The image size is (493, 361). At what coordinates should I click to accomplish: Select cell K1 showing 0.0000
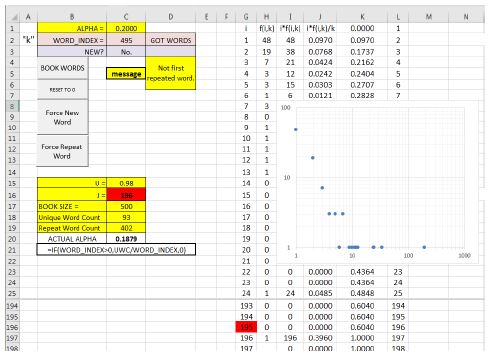tap(362, 28)
